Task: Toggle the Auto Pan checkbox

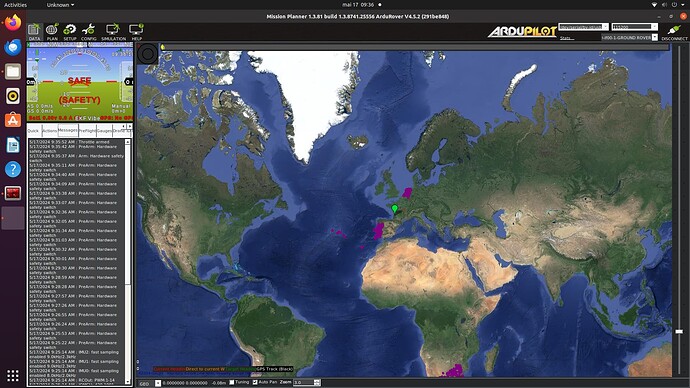Action: pyautogui.click(x=255, y=382)
